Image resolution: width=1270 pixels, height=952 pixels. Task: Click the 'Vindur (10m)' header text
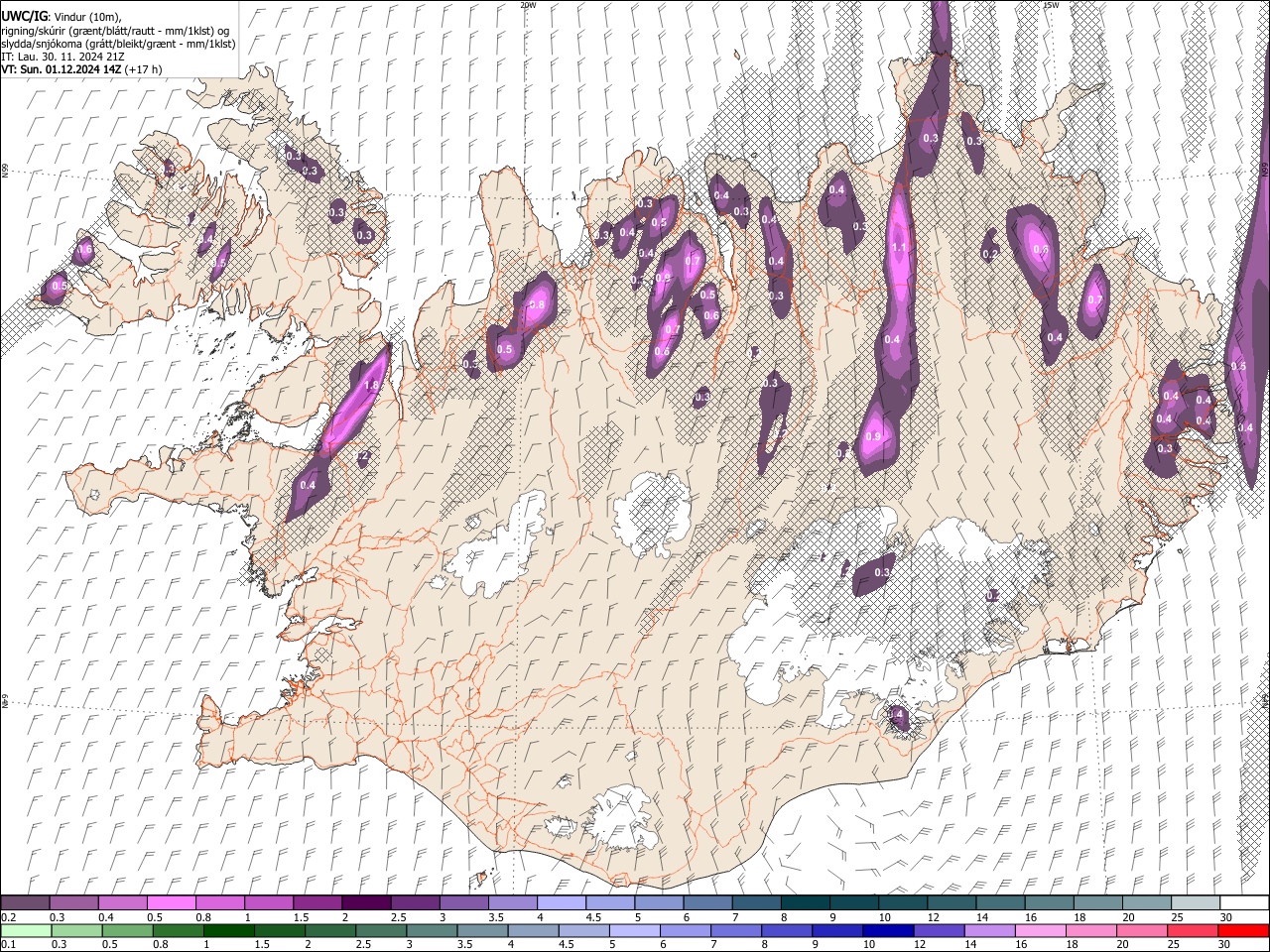coord(86,17)
